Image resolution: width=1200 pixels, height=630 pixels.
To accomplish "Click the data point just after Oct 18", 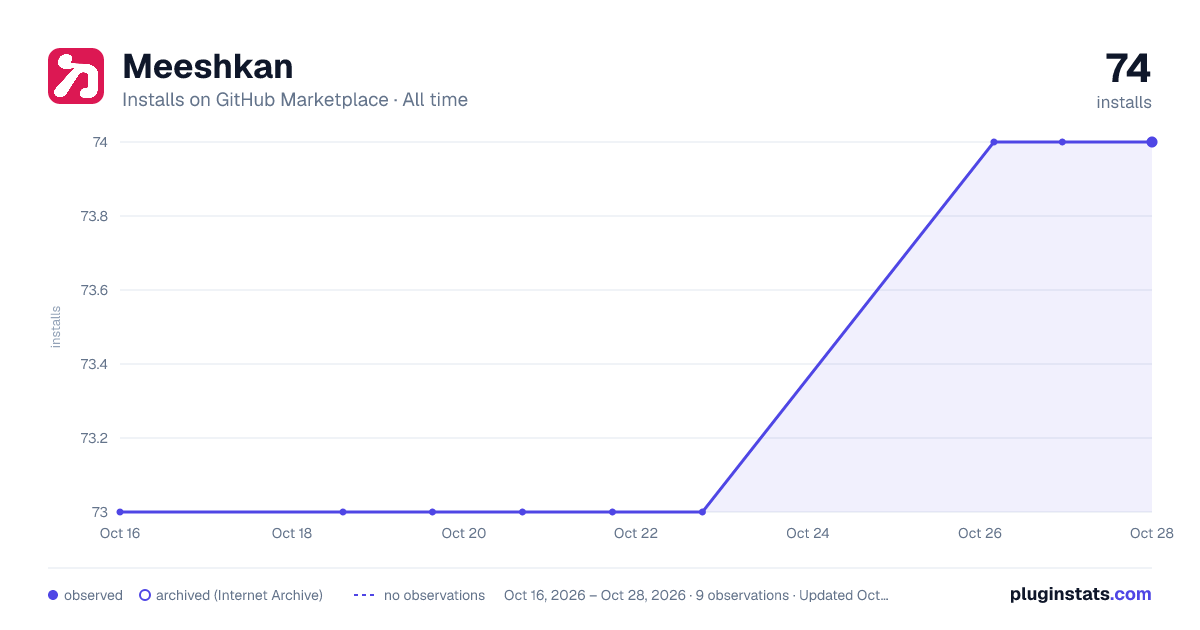I will (343, 512).
